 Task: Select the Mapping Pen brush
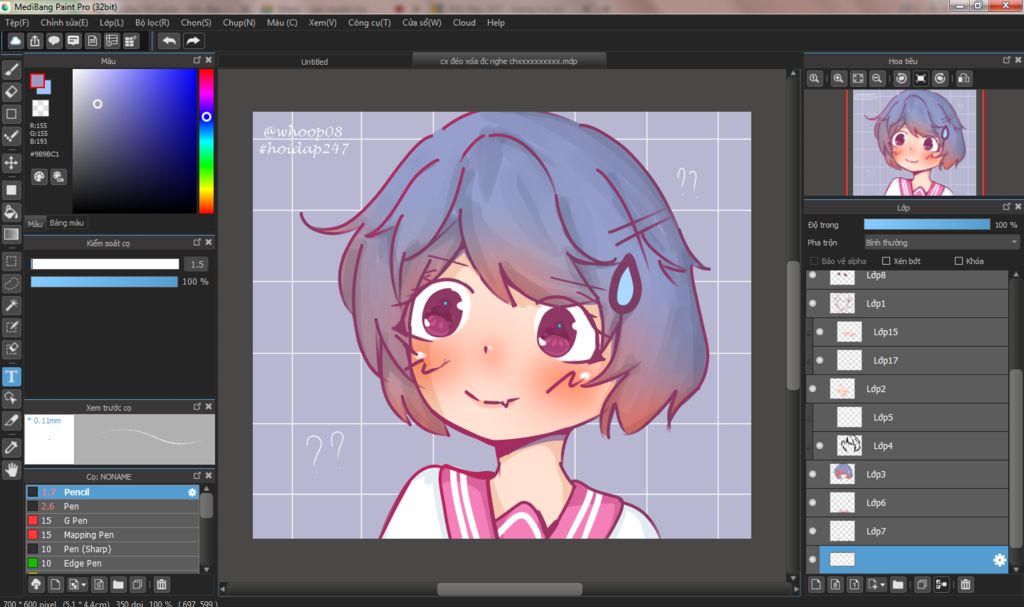click(112, 534)
